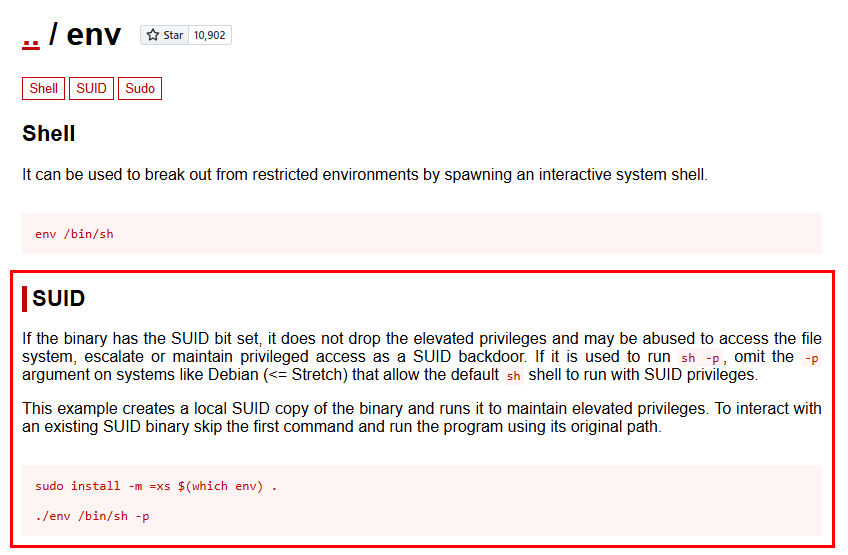Click the Shell section heading

click(49, 134)
